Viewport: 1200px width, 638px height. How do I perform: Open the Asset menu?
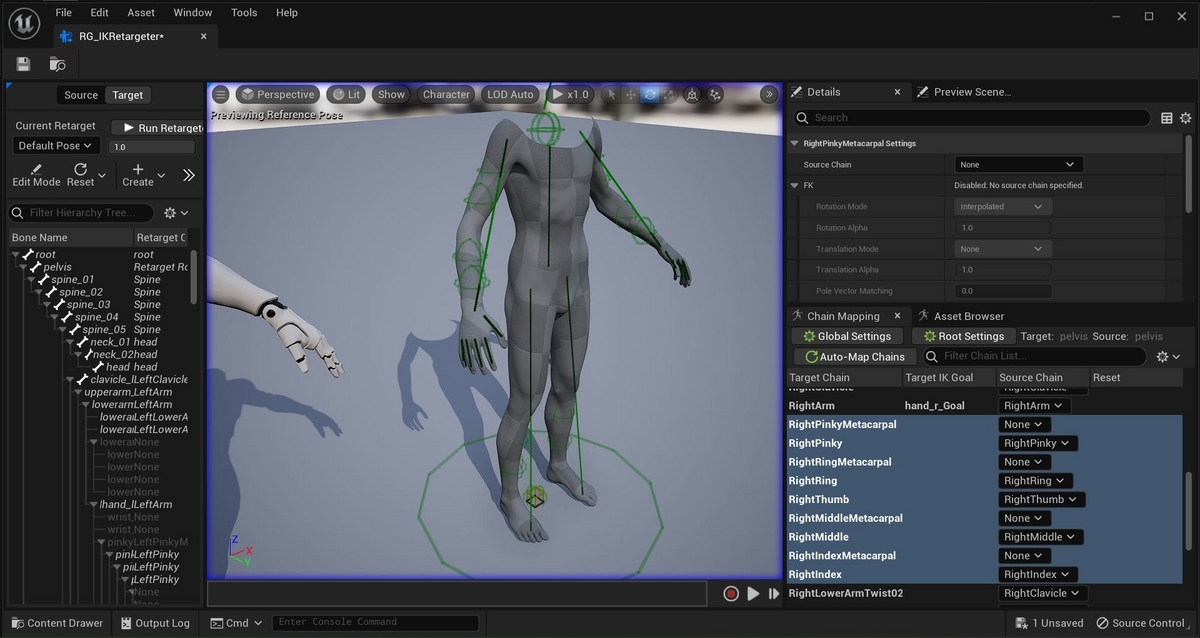pos(141,13)
